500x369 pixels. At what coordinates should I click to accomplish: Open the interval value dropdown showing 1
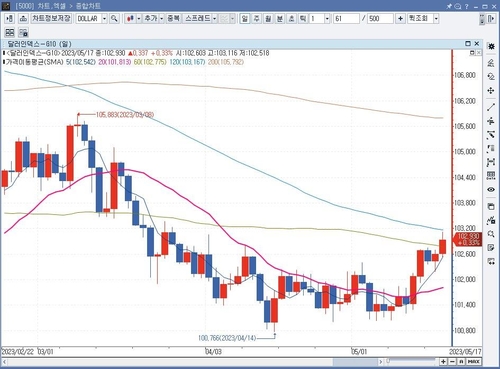(x=327, y=19)
